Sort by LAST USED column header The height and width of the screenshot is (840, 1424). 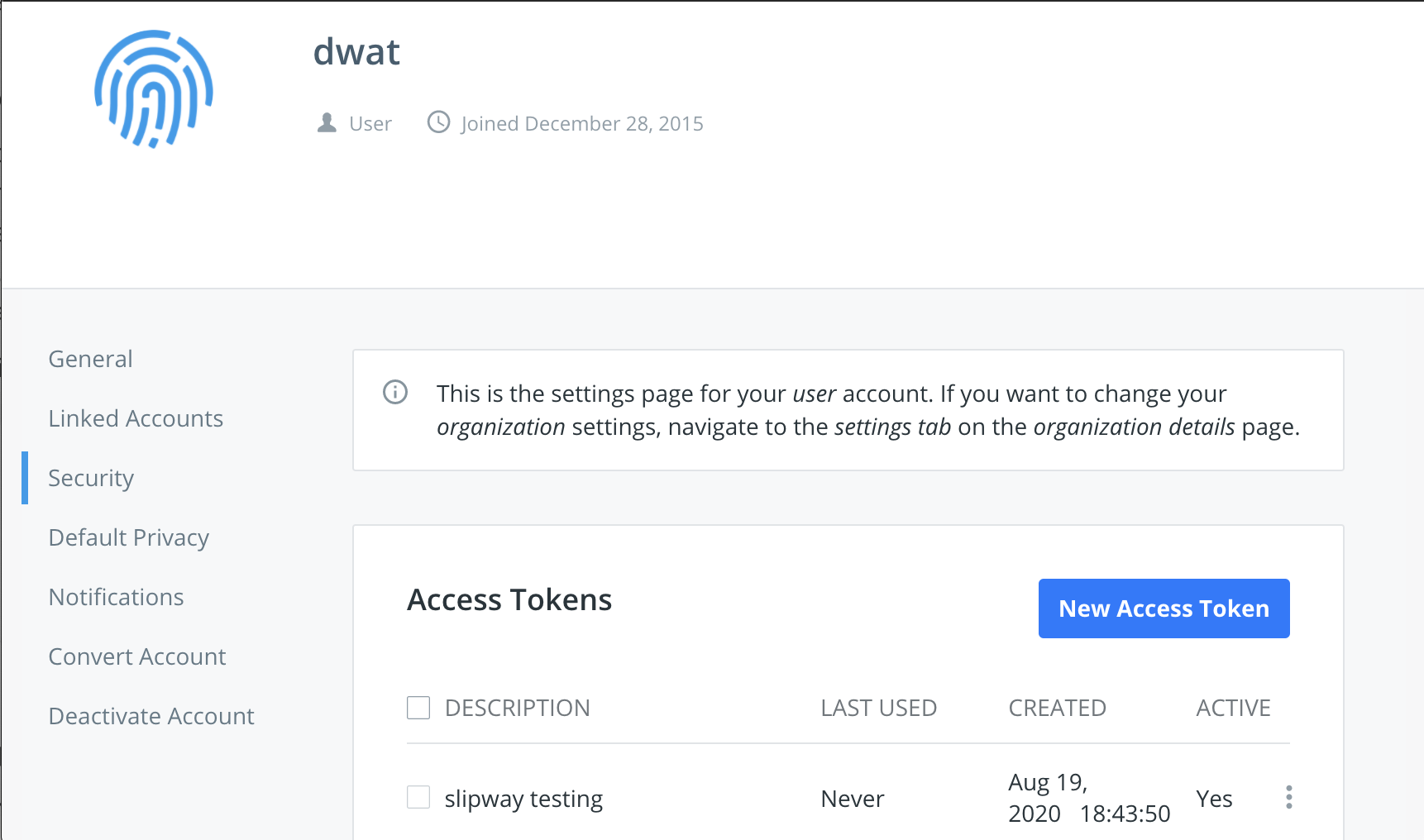[878, 708]
